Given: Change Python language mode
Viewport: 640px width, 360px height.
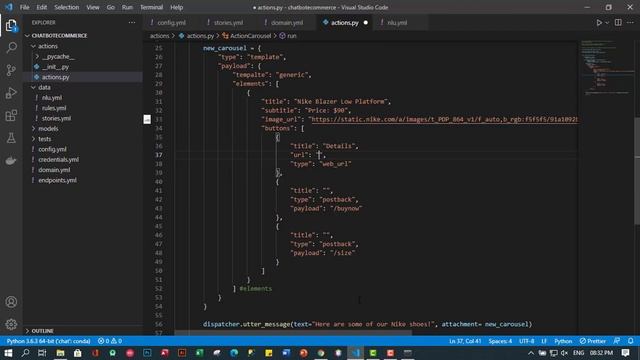Looking at the screenshot, I should click(x=563, y=341).
